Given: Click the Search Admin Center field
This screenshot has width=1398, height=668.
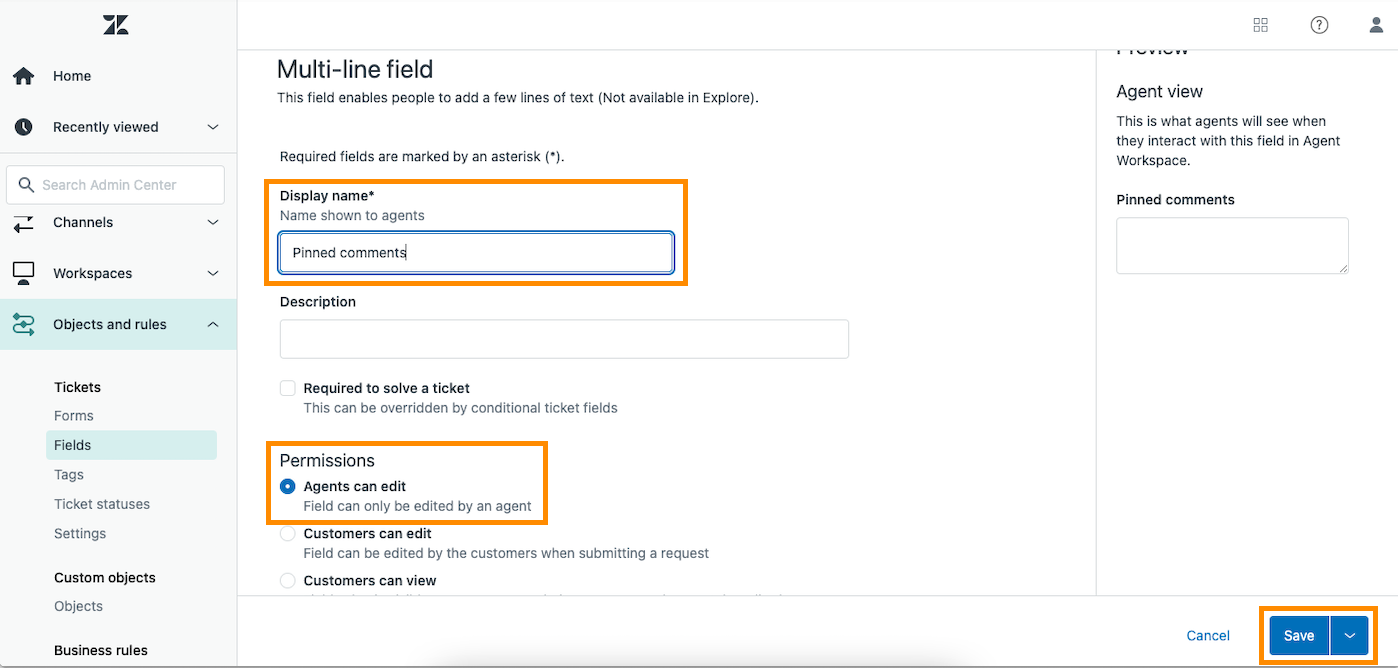Looking at the screenshot, I should coord(115,185).
